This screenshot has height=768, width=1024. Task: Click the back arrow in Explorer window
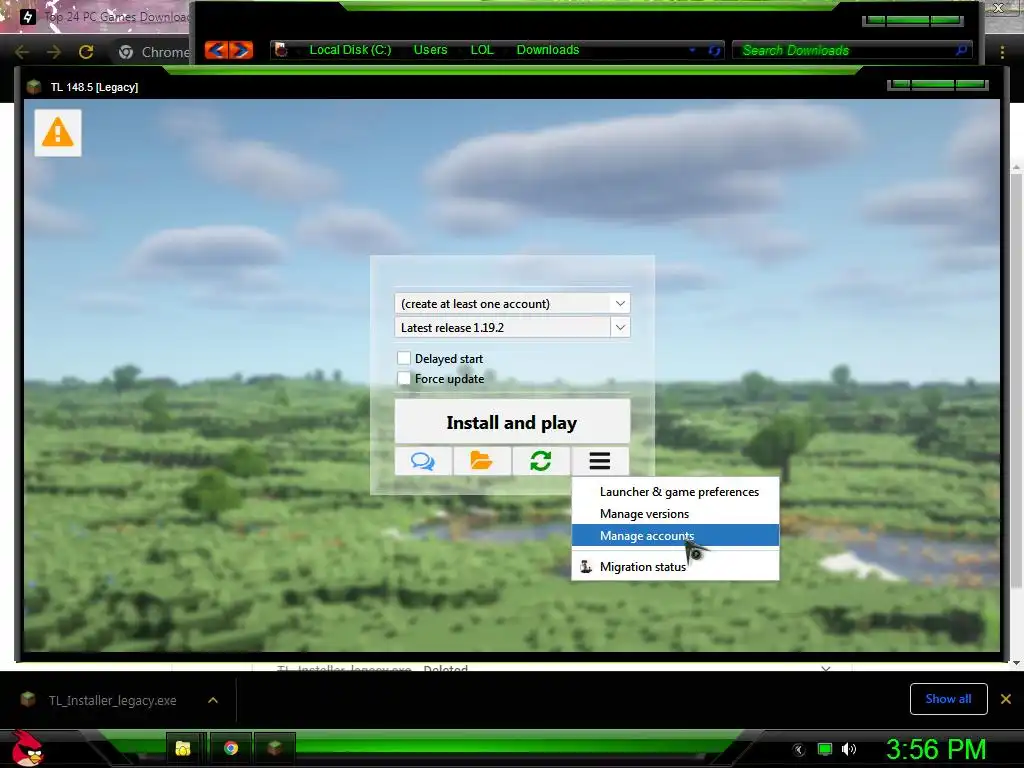coord(217,50)
